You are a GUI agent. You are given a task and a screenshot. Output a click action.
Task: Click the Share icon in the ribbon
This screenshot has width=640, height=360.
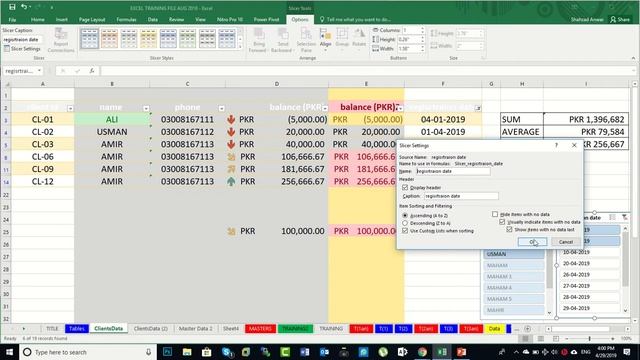coord(620,19)
